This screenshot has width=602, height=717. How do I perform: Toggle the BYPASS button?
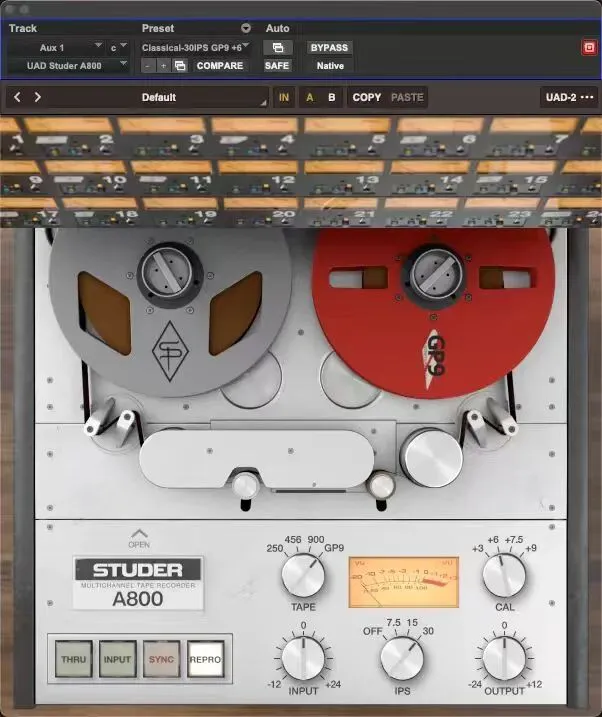pyautogui.click(x=329, y=48)
